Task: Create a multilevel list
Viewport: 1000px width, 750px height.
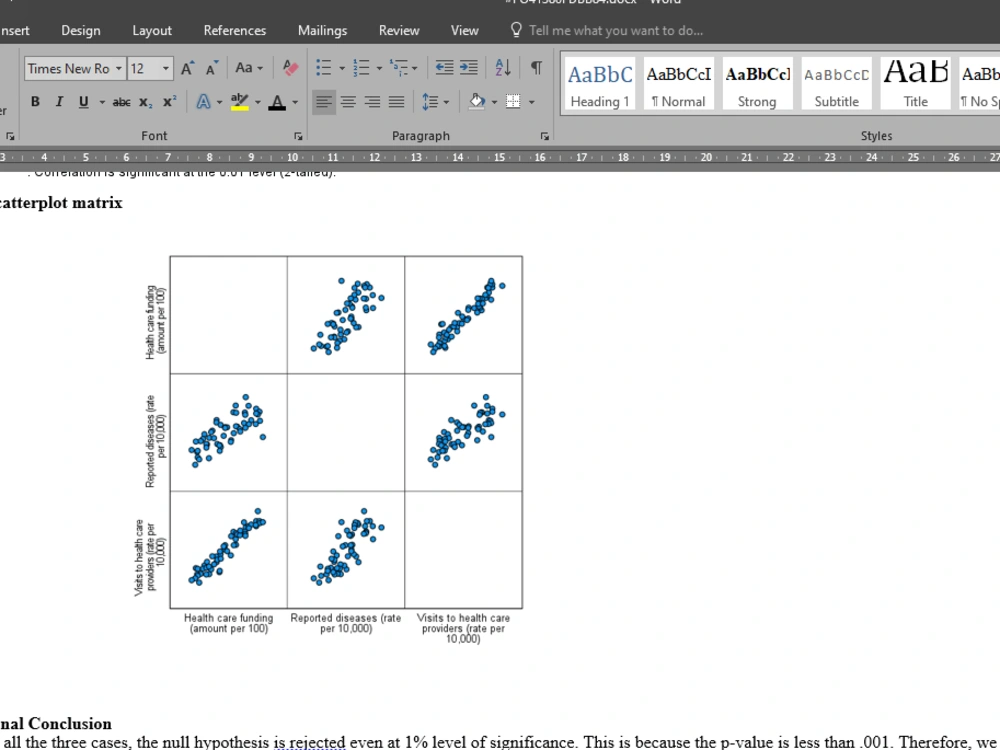Action: [x=399, y=68]
